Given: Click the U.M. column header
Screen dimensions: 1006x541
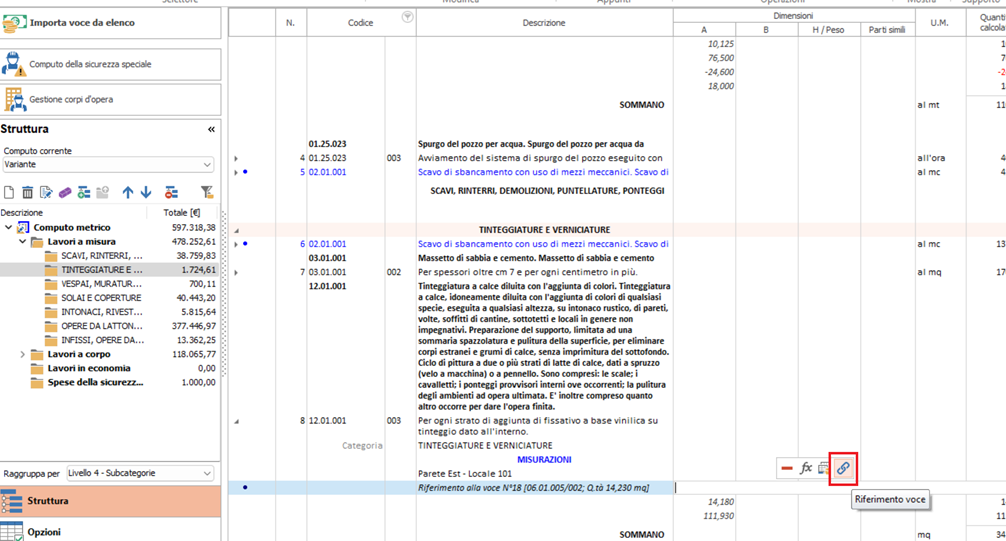Looking at the screenshot, I should (x=940, y=22).
